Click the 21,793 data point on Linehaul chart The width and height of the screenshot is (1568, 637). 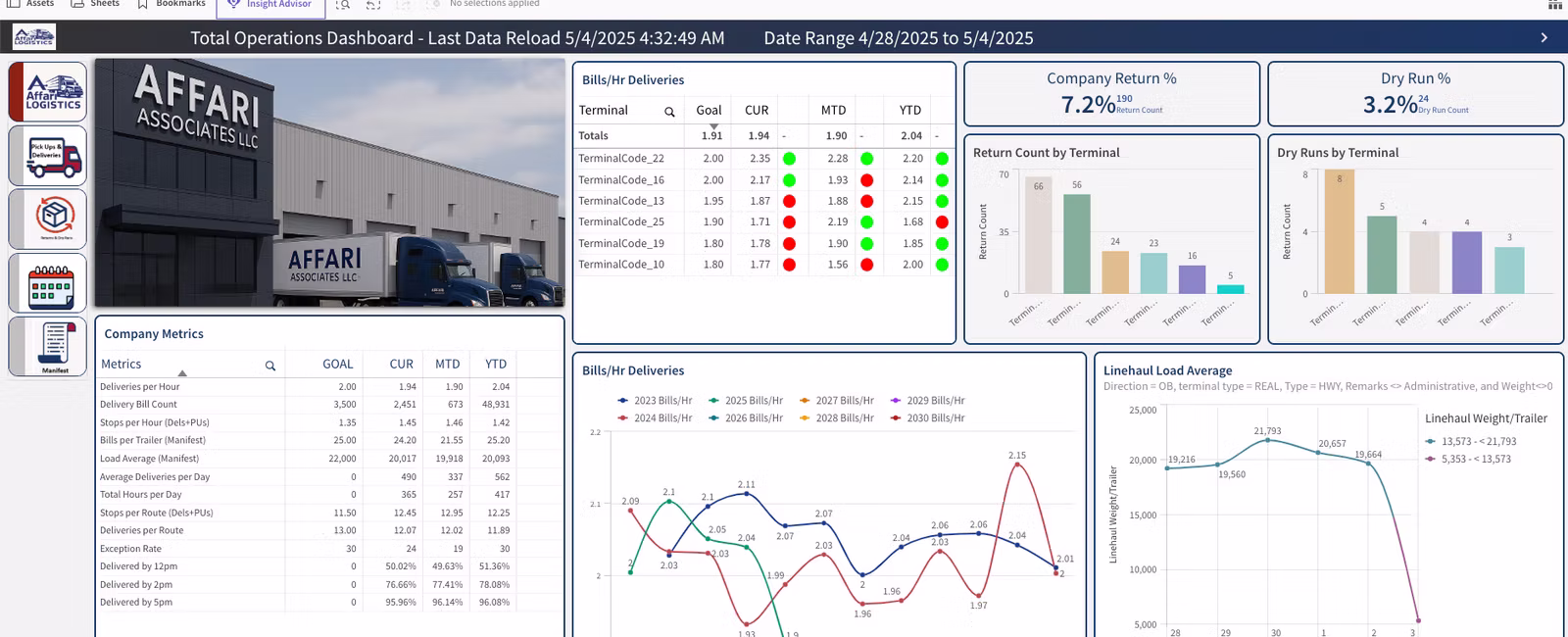(1268, 440)
